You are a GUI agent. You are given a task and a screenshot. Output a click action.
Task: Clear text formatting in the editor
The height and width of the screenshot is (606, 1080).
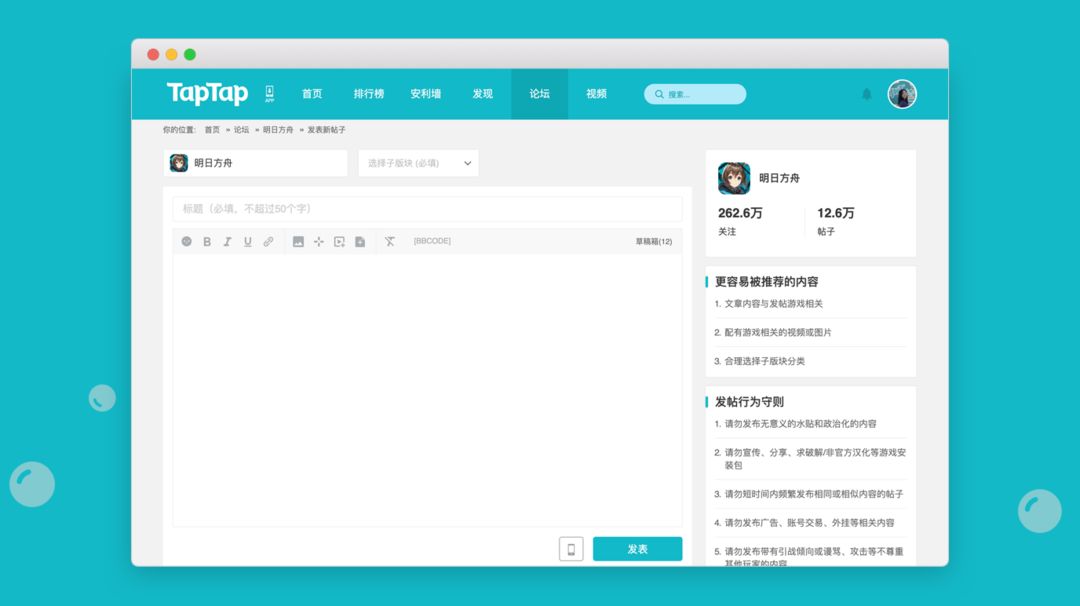[390, 242]
